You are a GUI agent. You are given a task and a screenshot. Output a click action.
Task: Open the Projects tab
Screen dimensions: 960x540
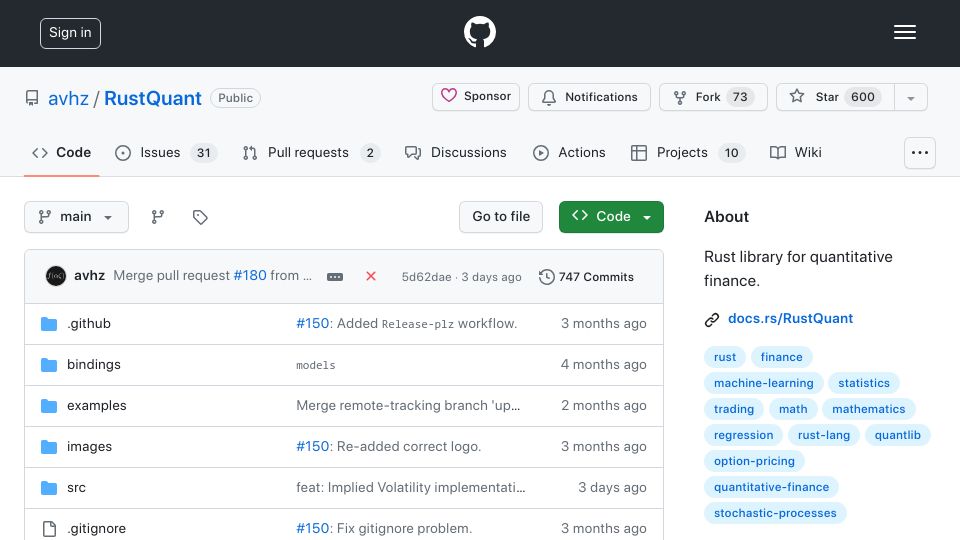click(x=687, y=152)
